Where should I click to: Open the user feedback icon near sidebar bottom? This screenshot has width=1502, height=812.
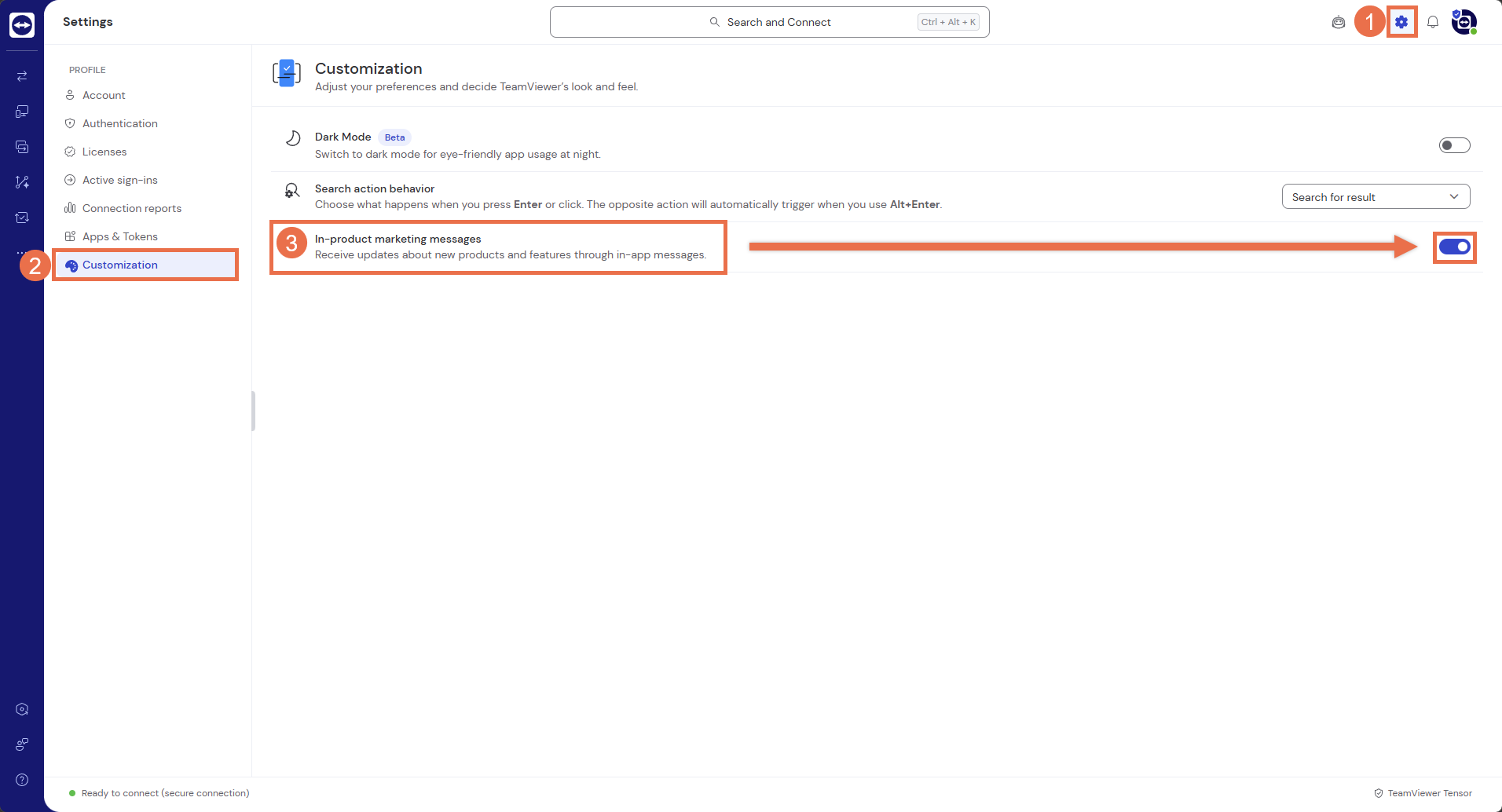(x=22, y=744)
